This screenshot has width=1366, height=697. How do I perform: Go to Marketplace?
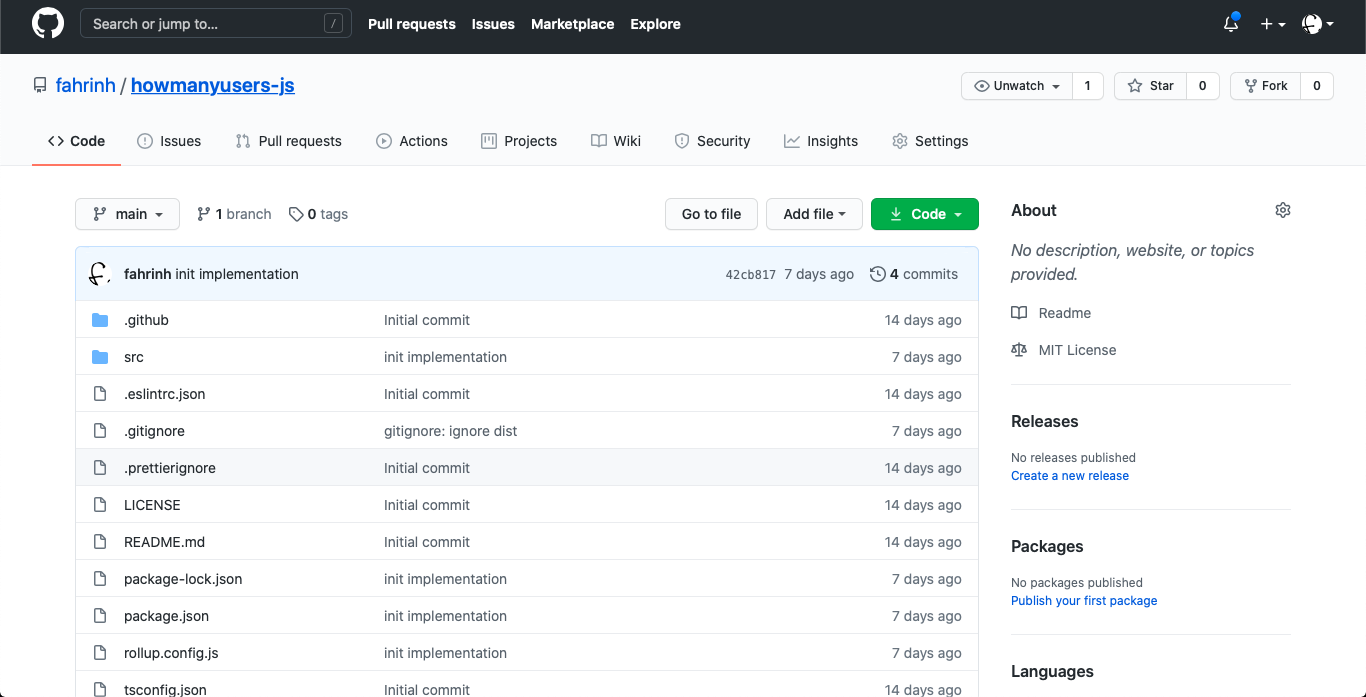[573, 24]
